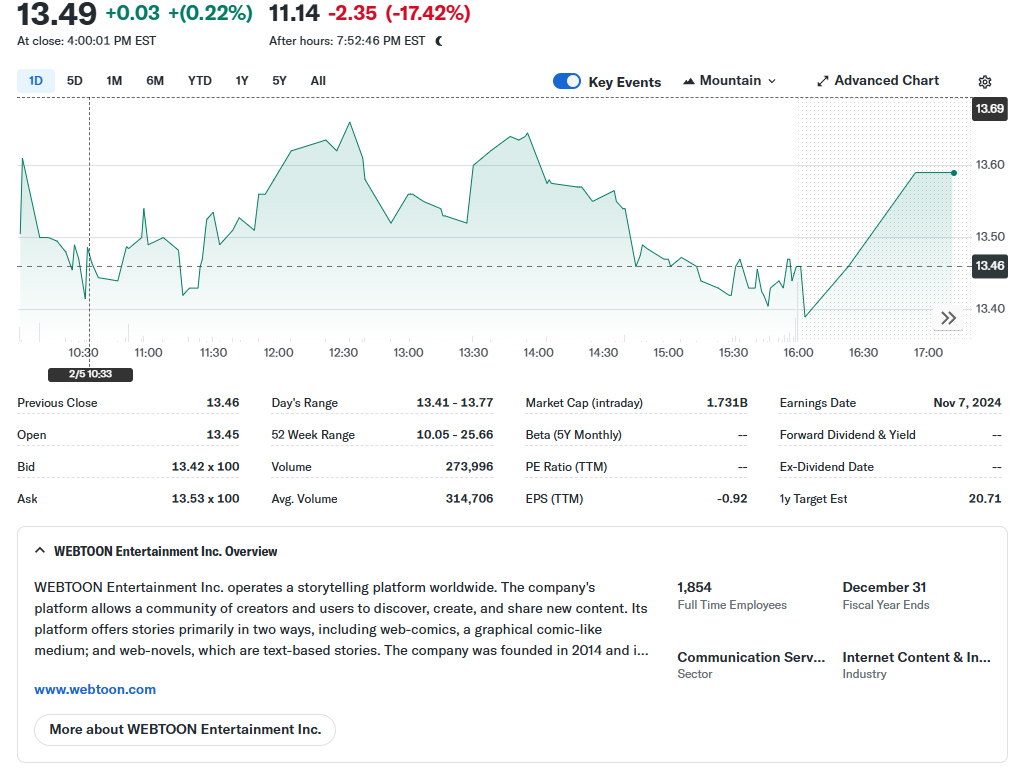
Task: Click the Open value 13.45
Action: point(223,435)
